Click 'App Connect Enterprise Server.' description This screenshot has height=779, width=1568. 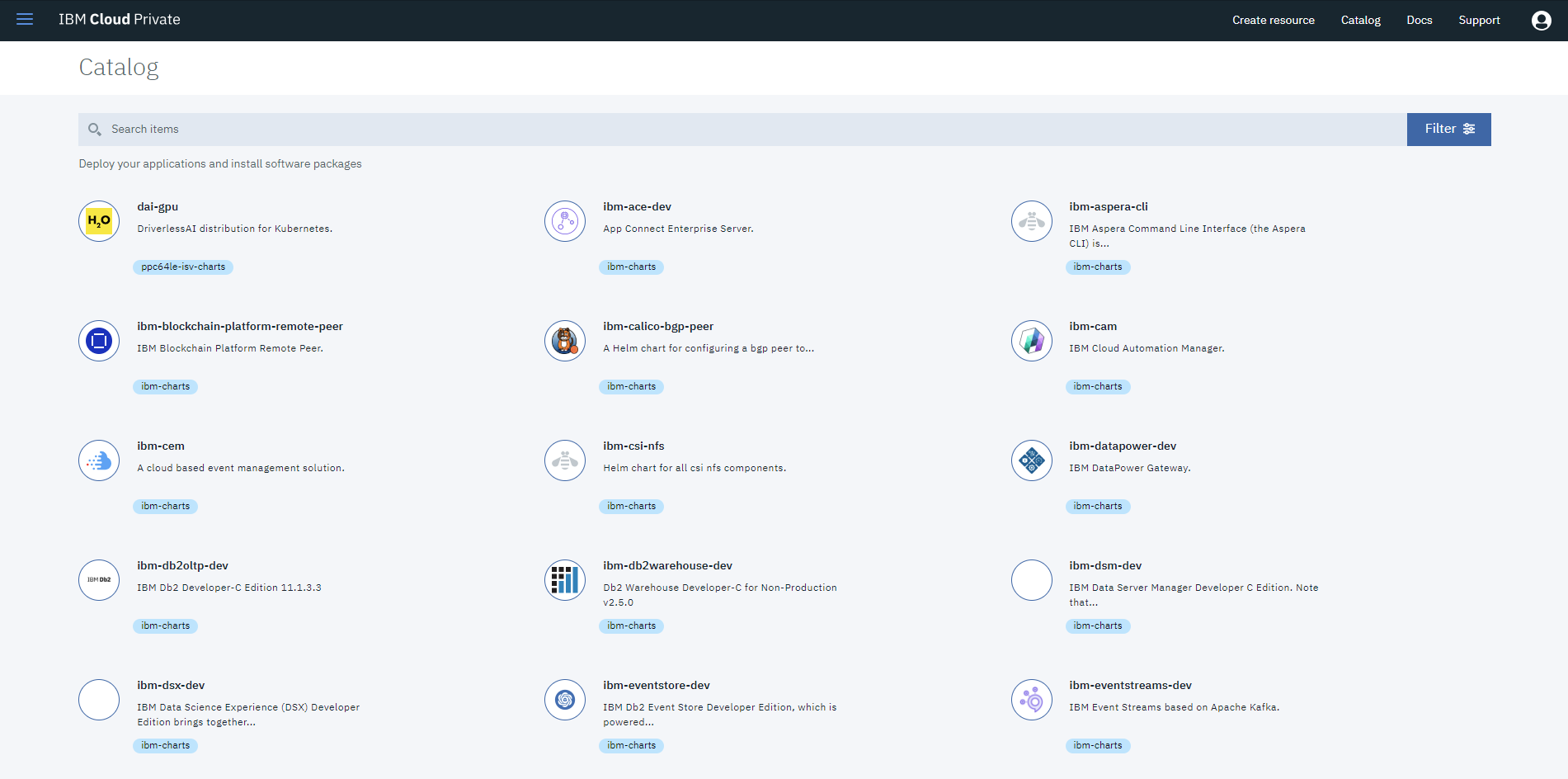coord(678,229)
